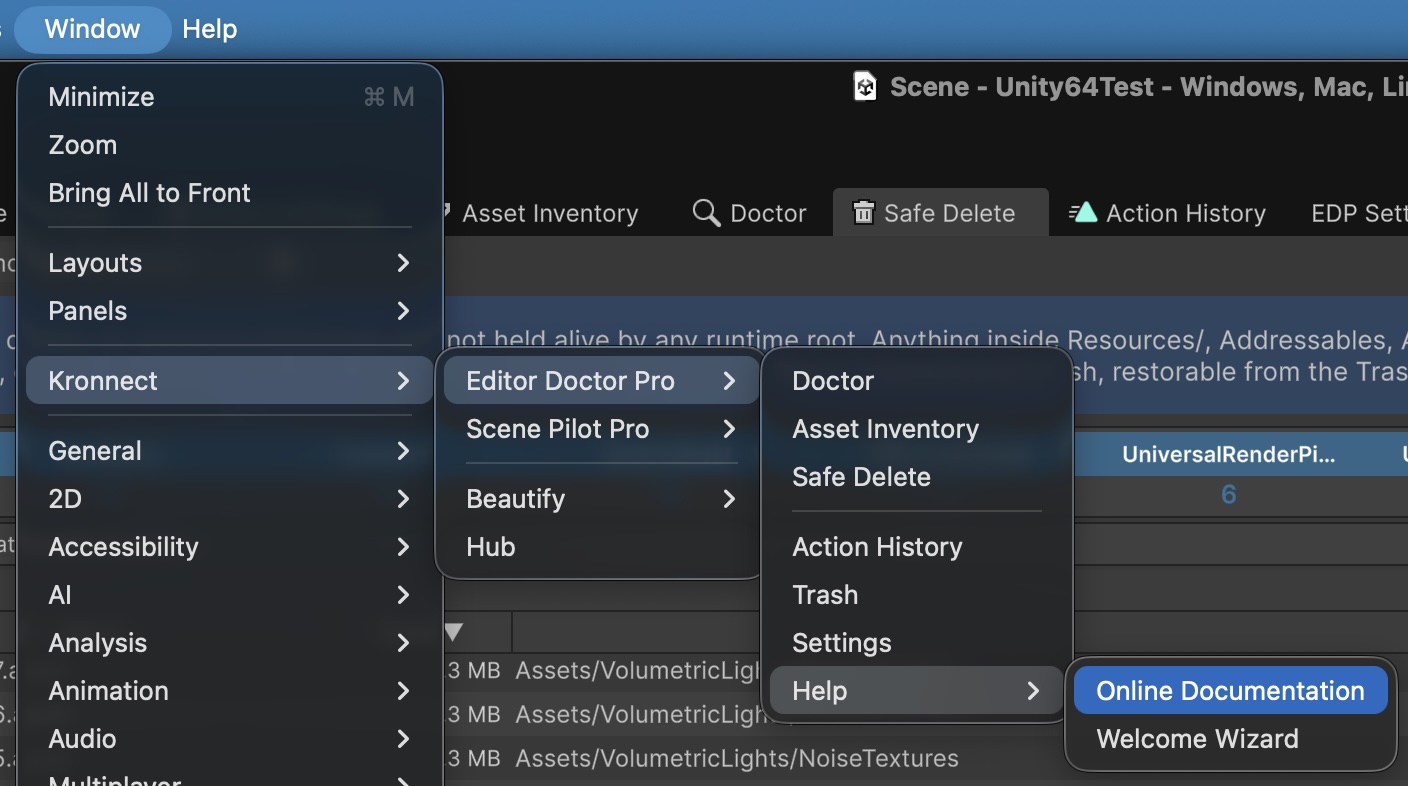Image resolution: width=1408 pixels, height=786 pixels.
Task: Select the Assets/VolumetricLights/NoiseTextures row
Action: (x=737, y=759)
